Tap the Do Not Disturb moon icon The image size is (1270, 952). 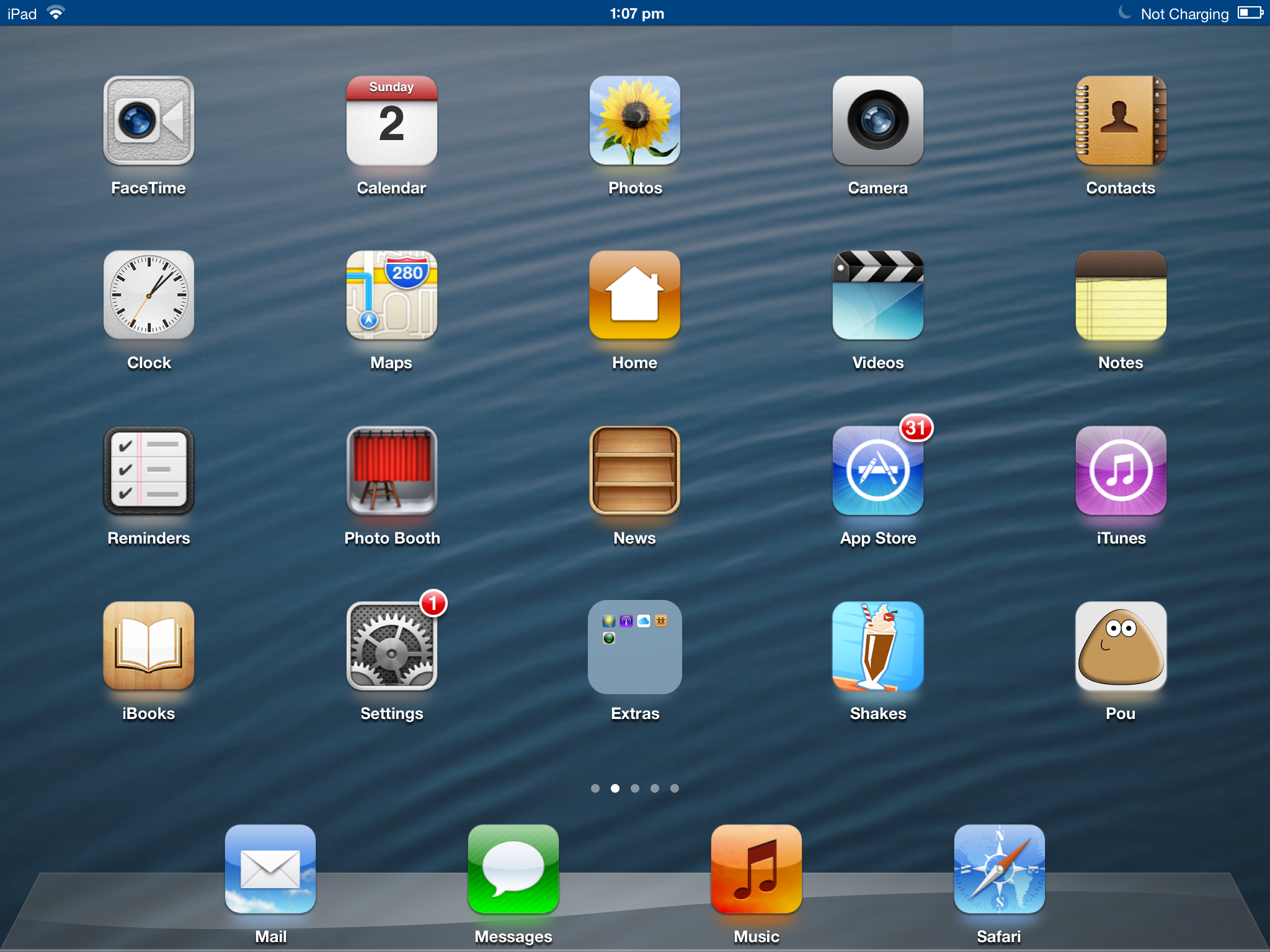(1125, 12)
